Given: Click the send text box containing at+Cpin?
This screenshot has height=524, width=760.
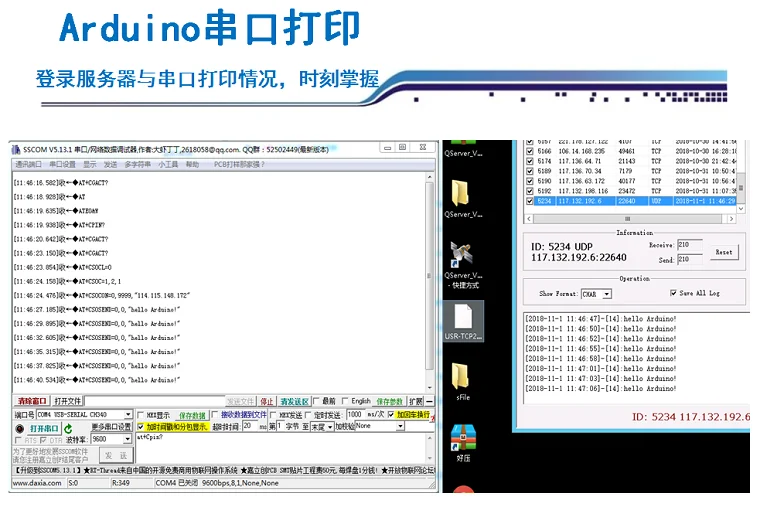Looking at the screenshot, I should coord(280,448).
